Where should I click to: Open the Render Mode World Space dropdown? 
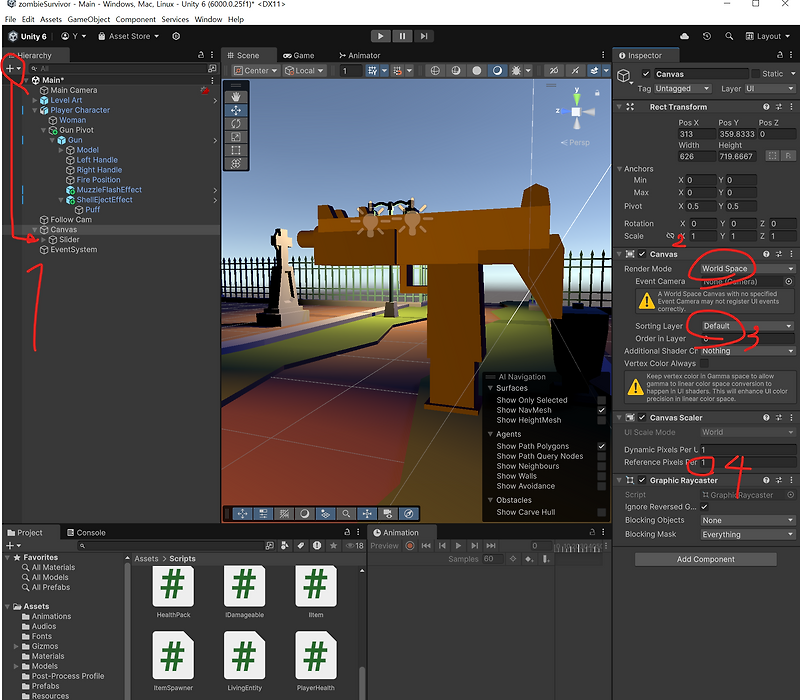pos(747,268)
